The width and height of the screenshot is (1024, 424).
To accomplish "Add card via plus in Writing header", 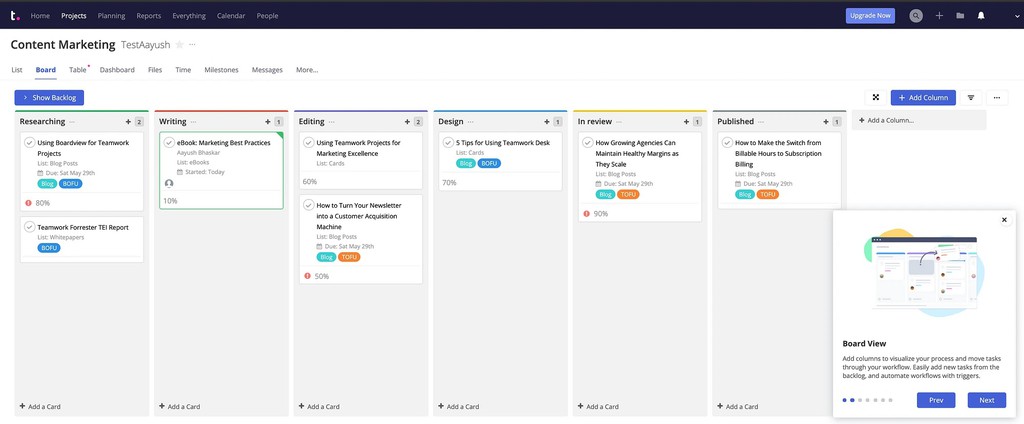I will point(268,122).
